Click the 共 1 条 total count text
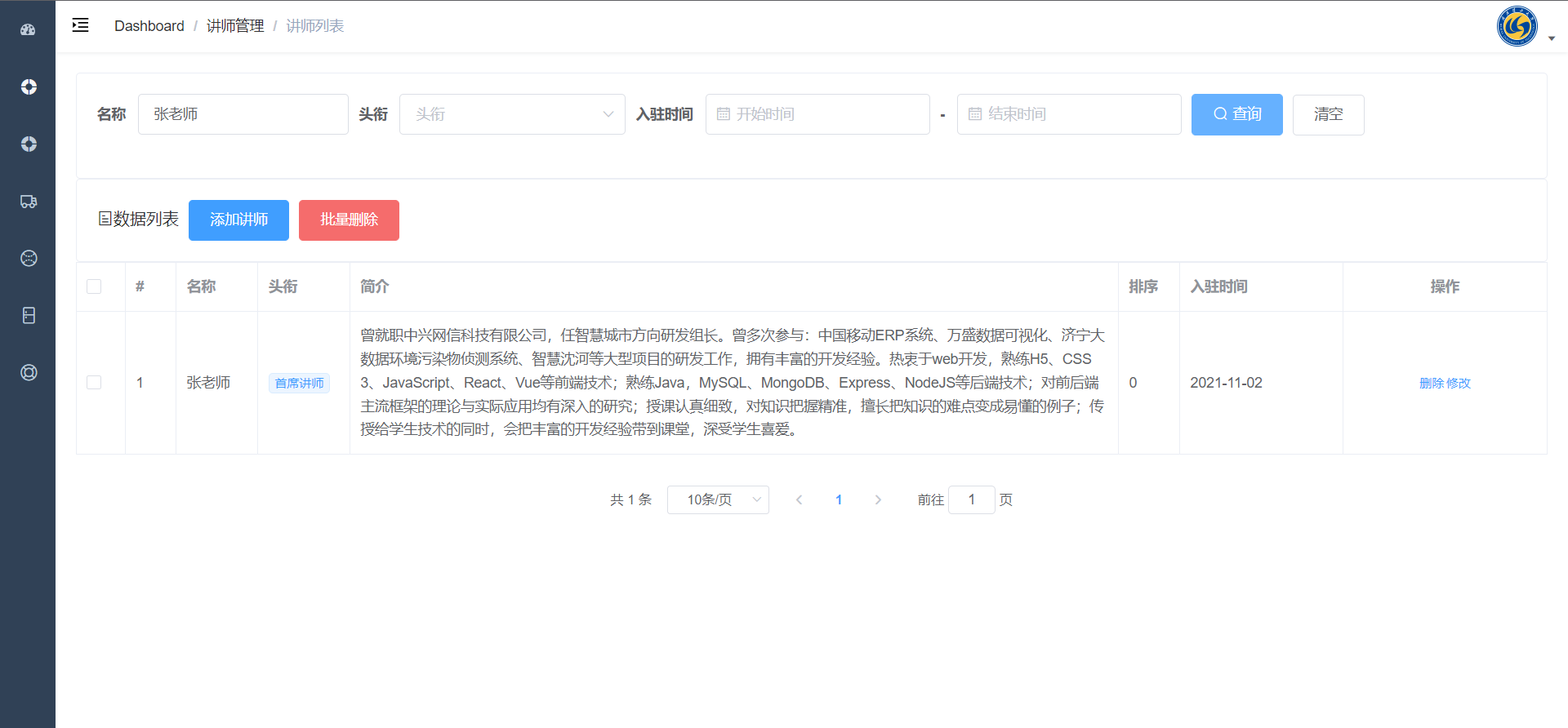The image size is (1568, 728). pyautogui.click(x=630, y=499)
